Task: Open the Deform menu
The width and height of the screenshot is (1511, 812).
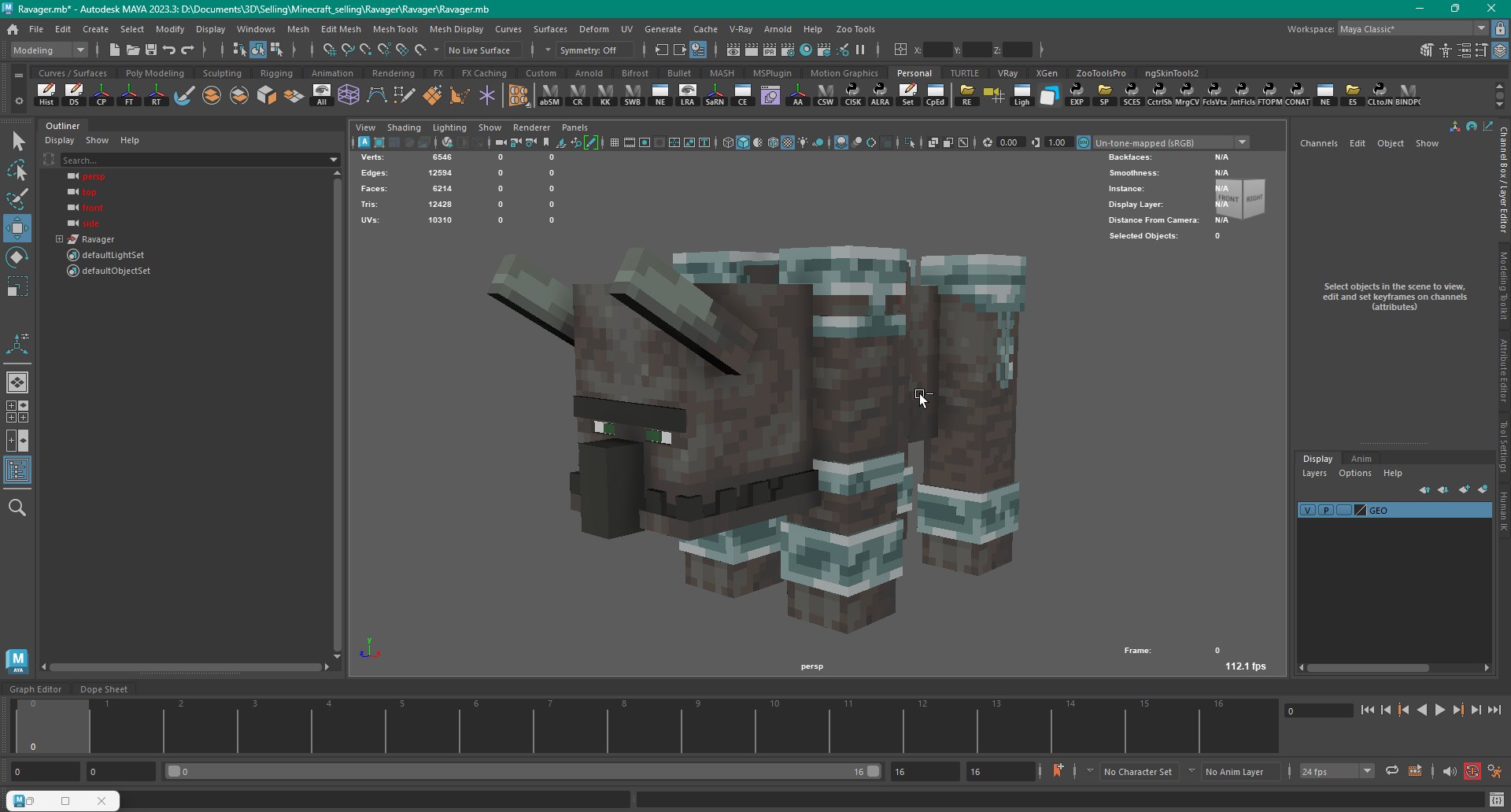Action: click(594, 29)
